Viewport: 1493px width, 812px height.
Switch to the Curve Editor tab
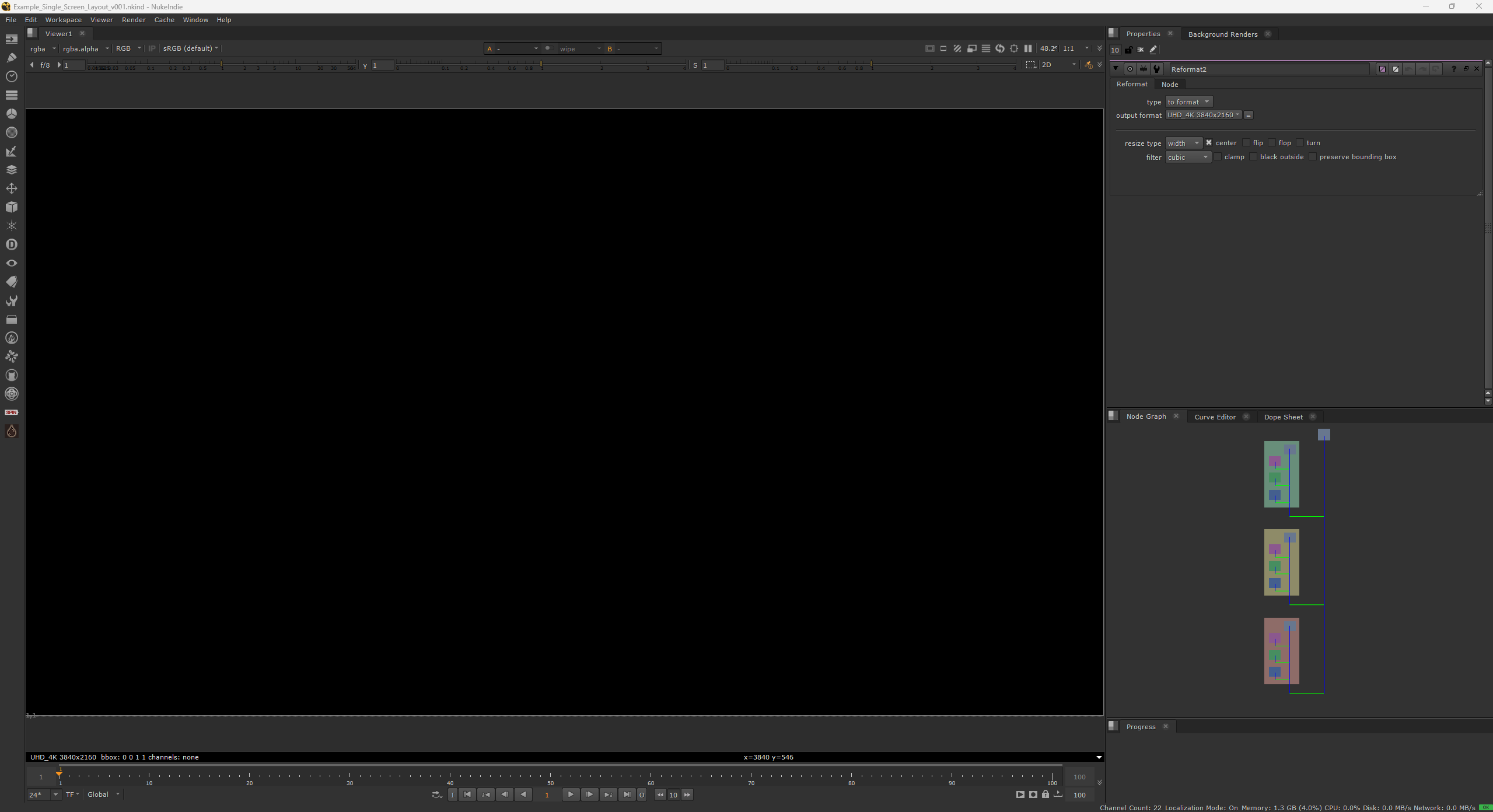pos(1214,416)
